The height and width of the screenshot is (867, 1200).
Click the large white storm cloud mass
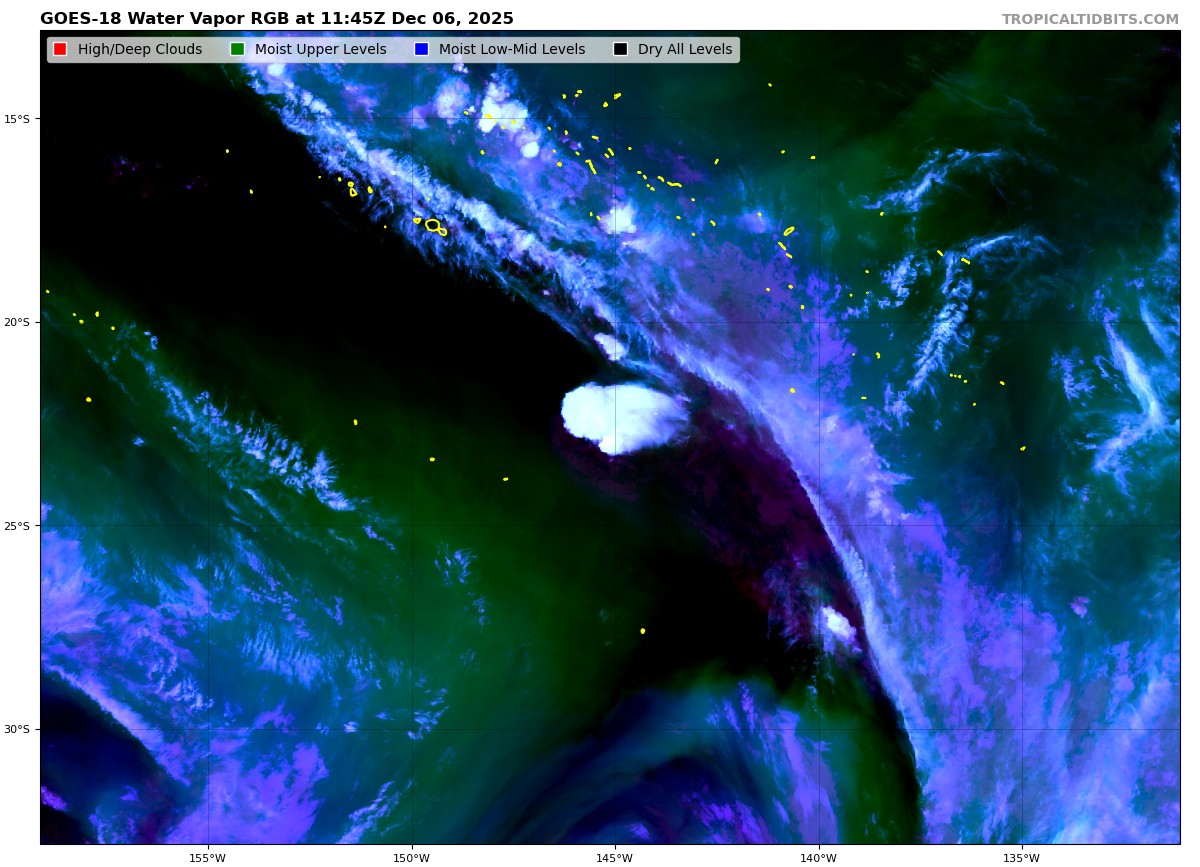click(x=623, y=415)
